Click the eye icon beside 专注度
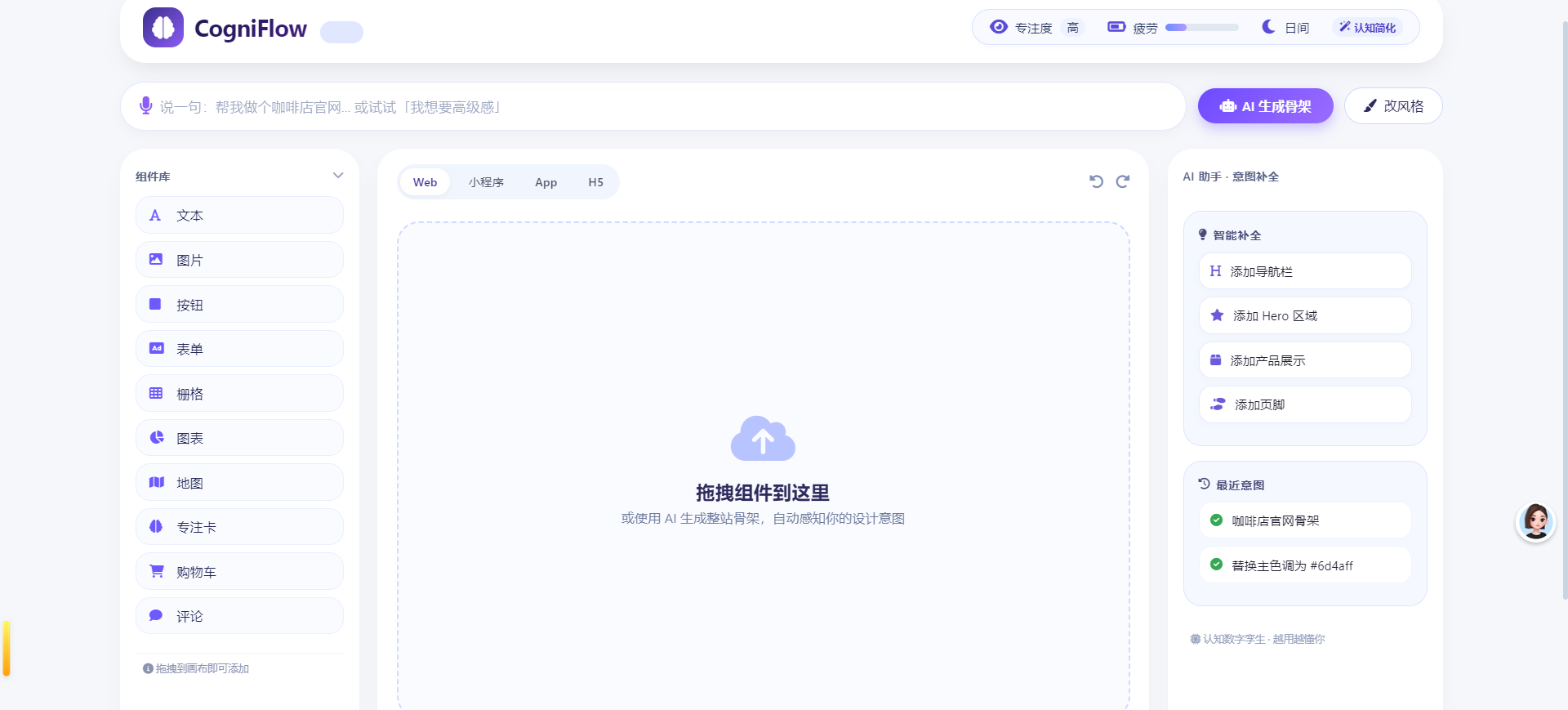Image resolution: width=1568 pixels, height=710 pixels. click(998, 27)
